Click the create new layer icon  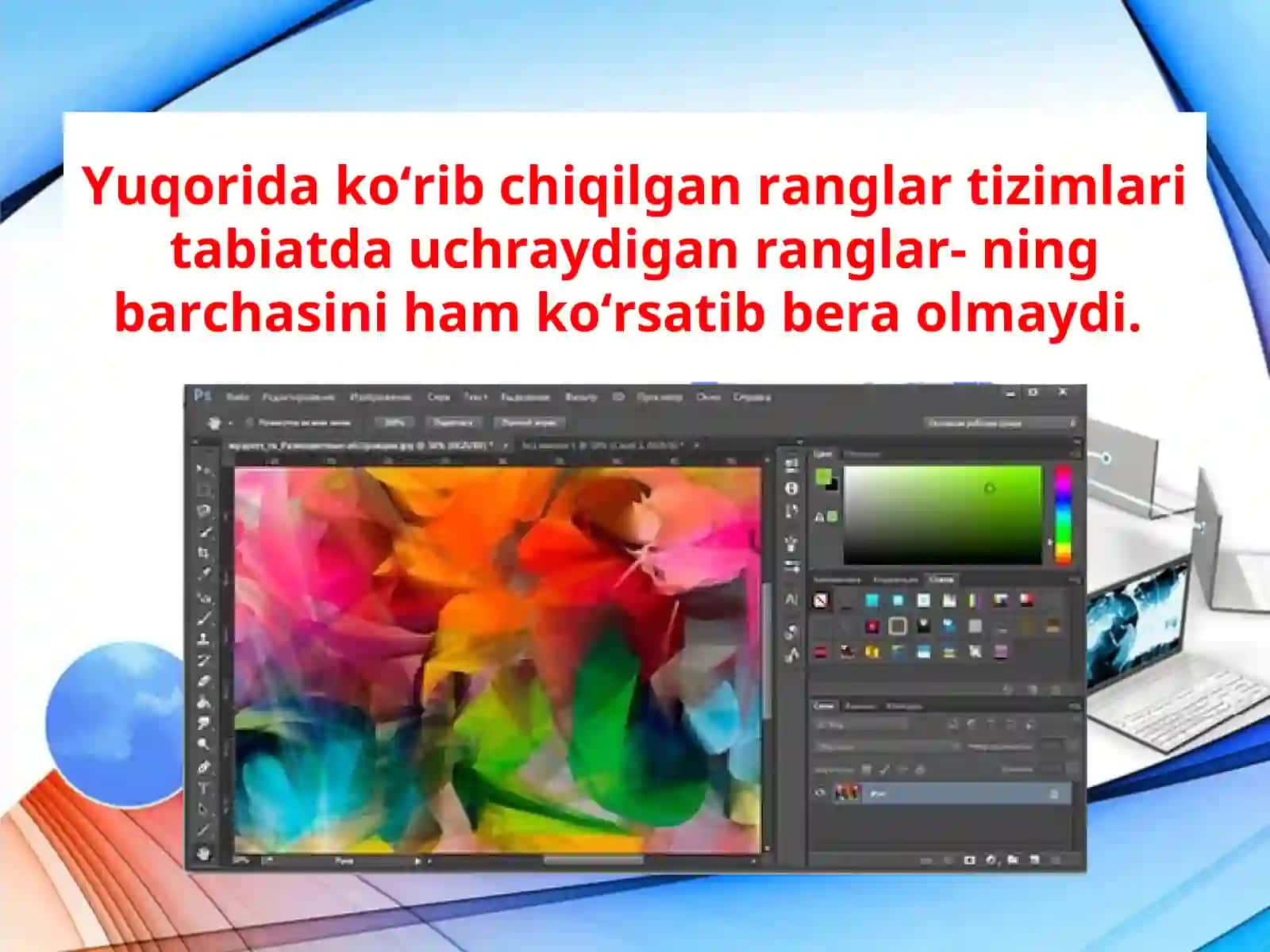tap(1034, 860)
